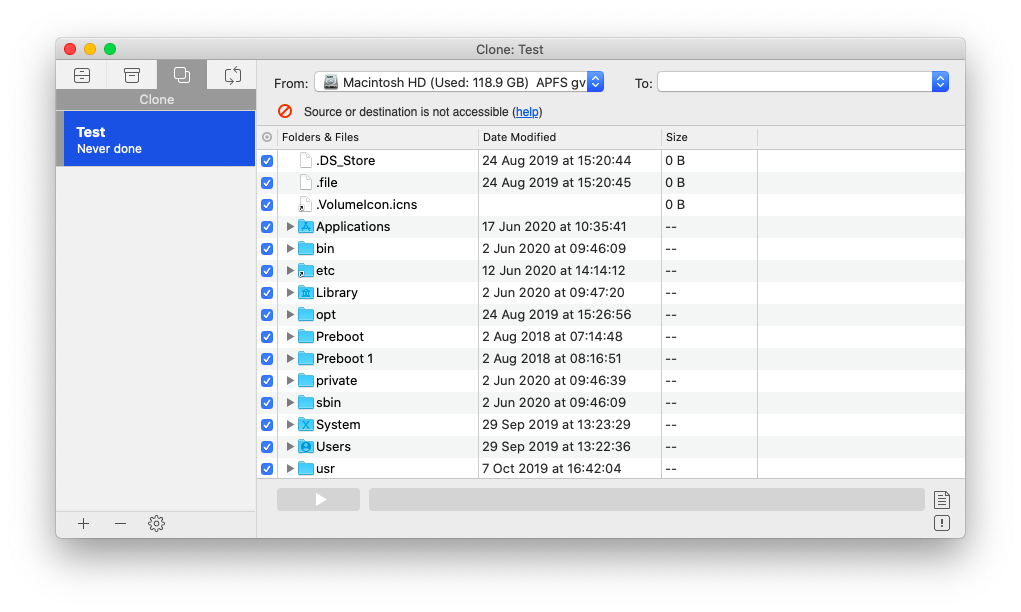Expand the opt folder

[x=290, y=314]
